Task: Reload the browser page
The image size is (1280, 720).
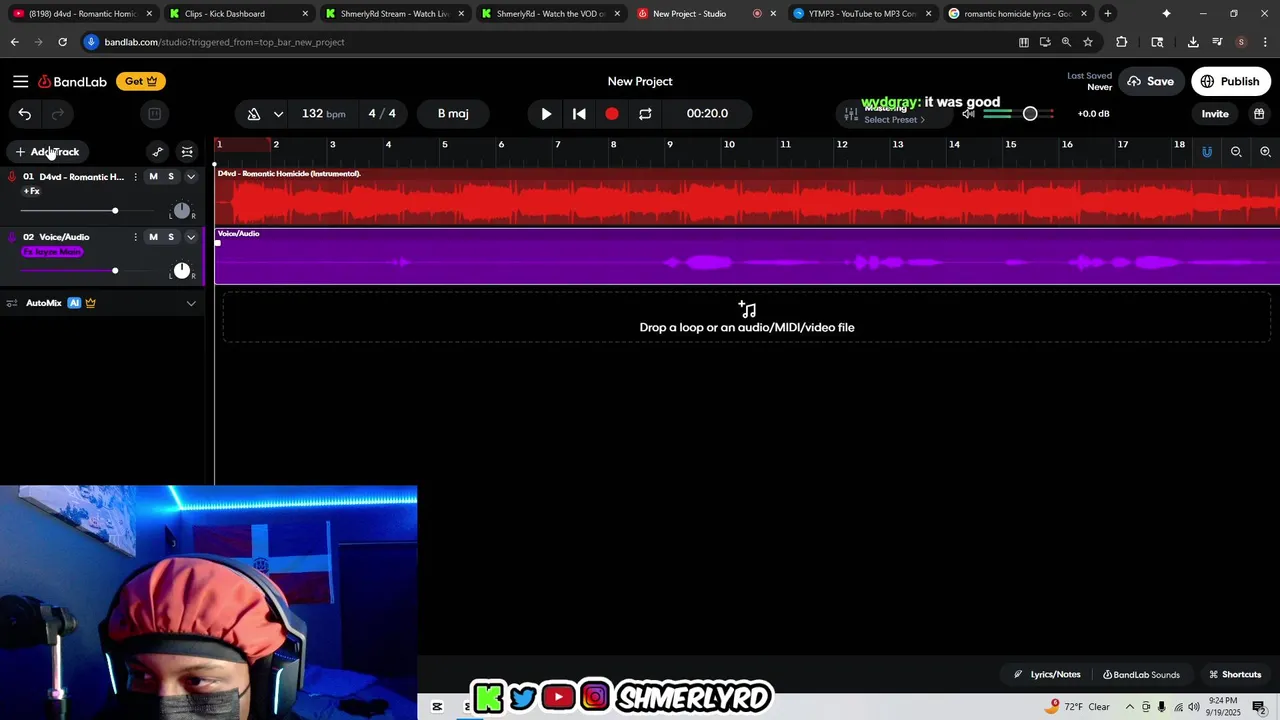Action: 62,42
